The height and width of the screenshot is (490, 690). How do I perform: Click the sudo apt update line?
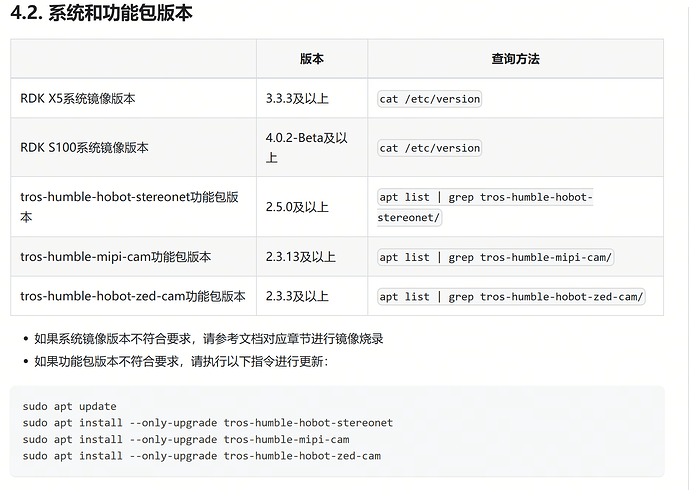(x=70, y=406)
